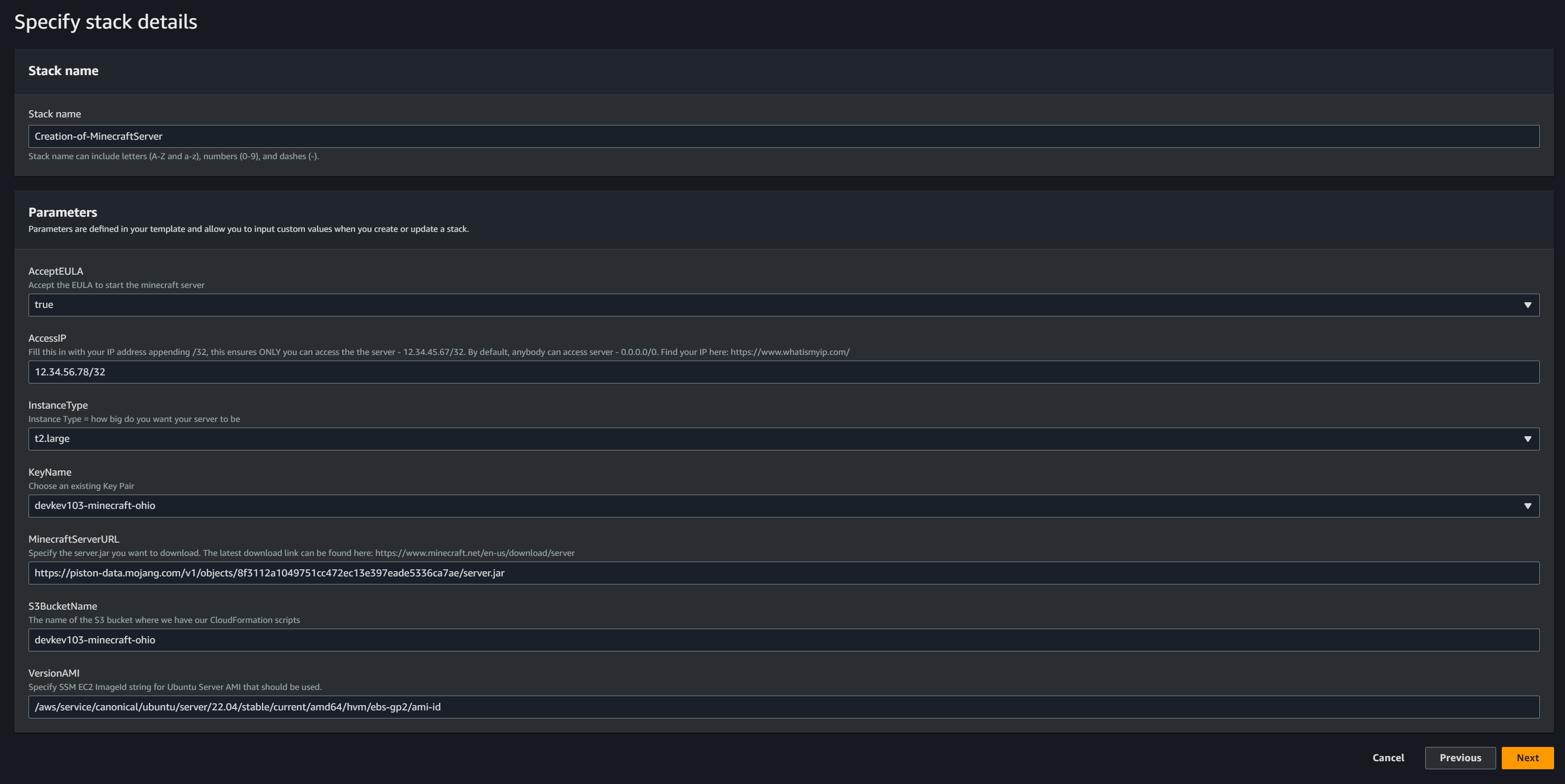This screenshot has width=1565, height=784.
Task: Click the AcceptEULA field label
Action: coord(56,271)
